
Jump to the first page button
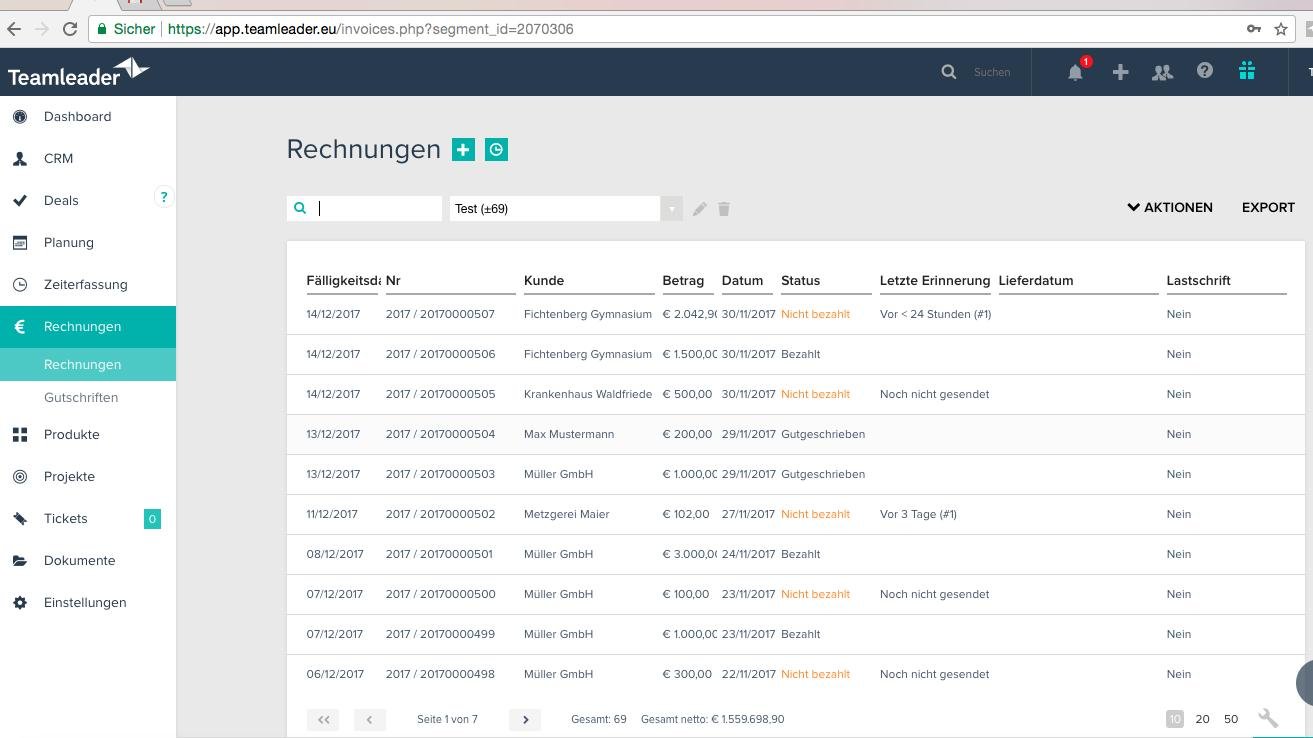click(323, 719)
